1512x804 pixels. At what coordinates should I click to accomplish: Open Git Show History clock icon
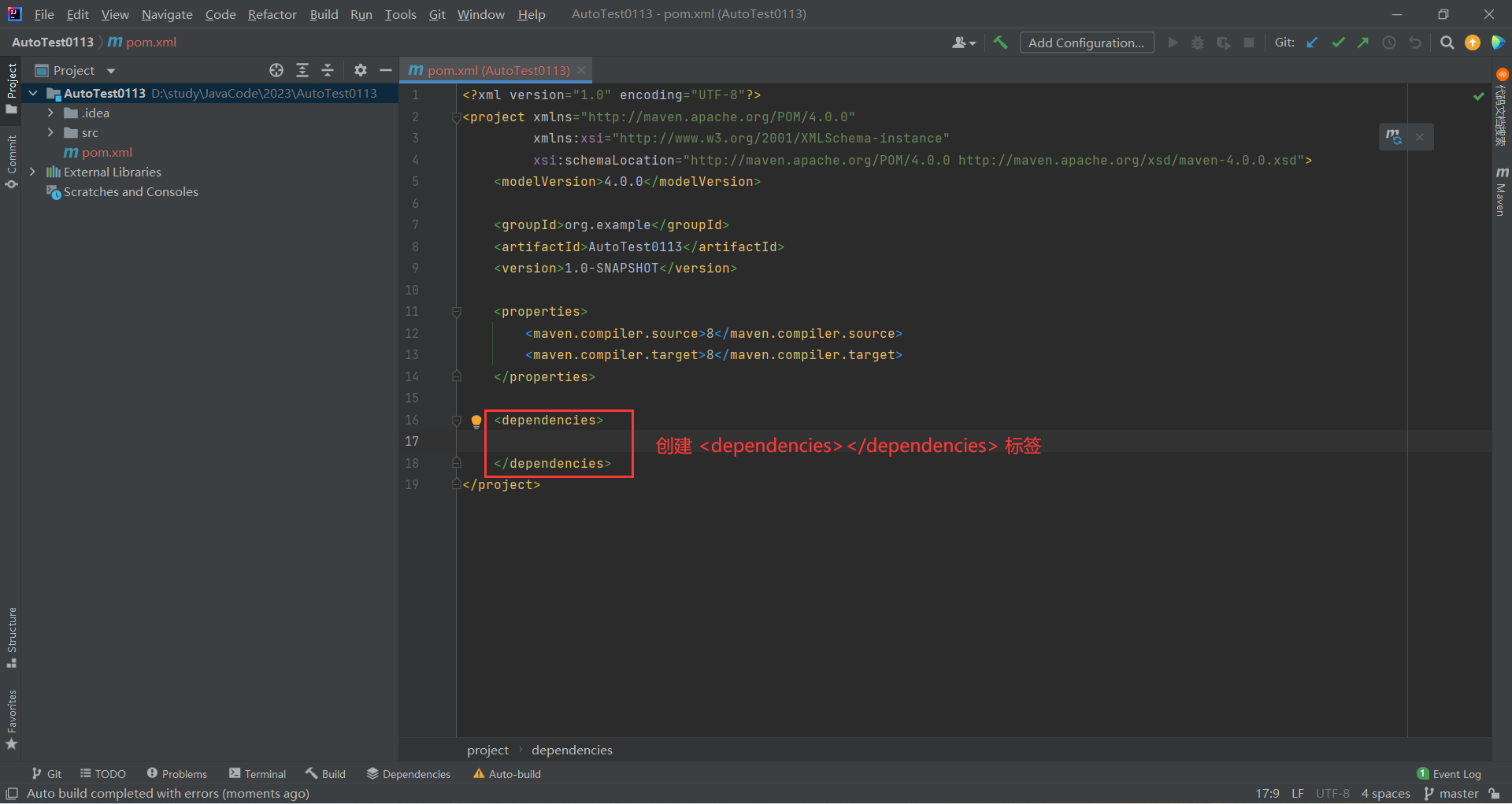click(x=1389, y=43)
